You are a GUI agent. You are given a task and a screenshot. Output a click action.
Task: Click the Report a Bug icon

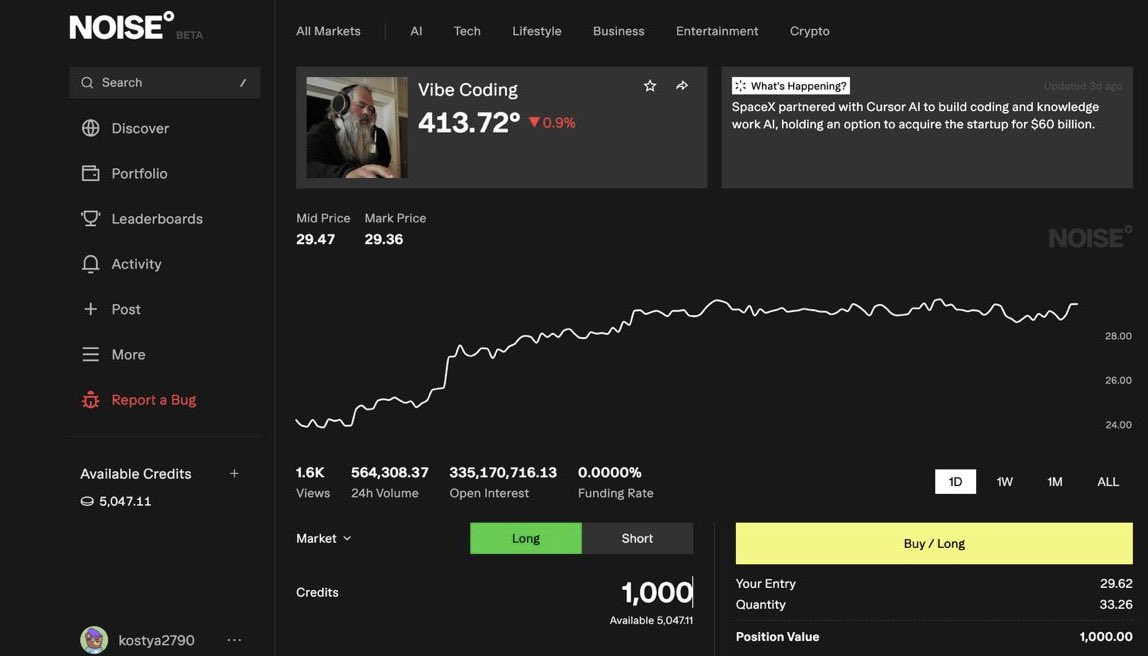91,400
